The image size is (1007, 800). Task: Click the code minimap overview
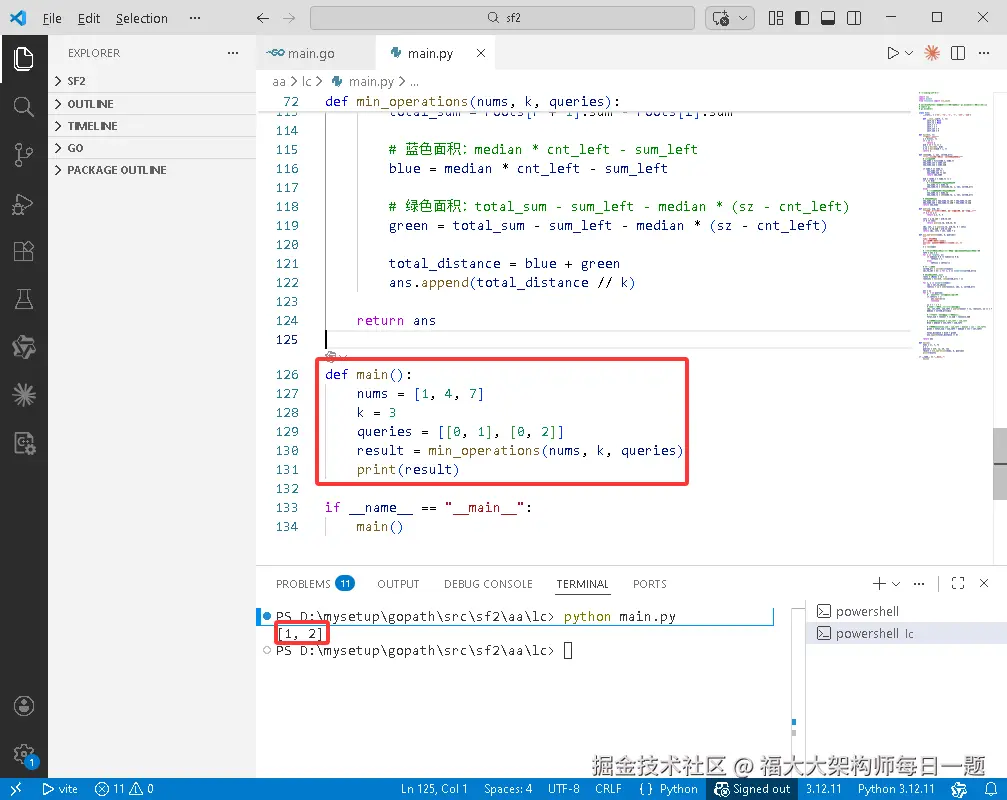954,225
